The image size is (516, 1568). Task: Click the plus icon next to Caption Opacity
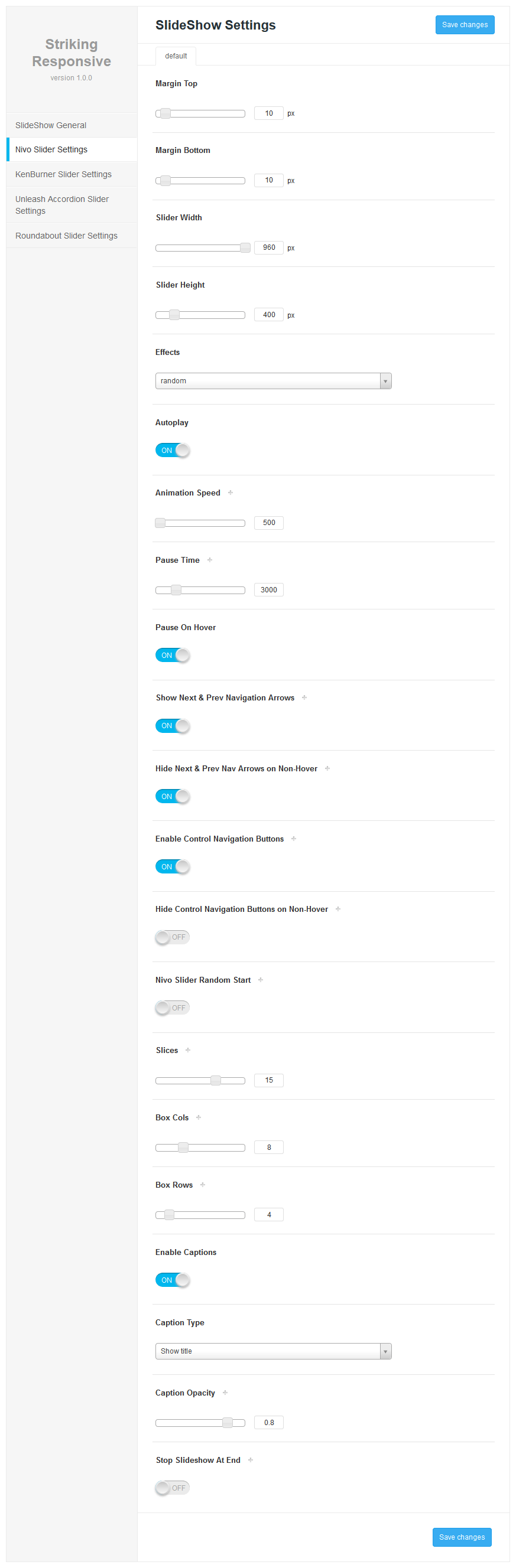click(x=225, y=1393)
